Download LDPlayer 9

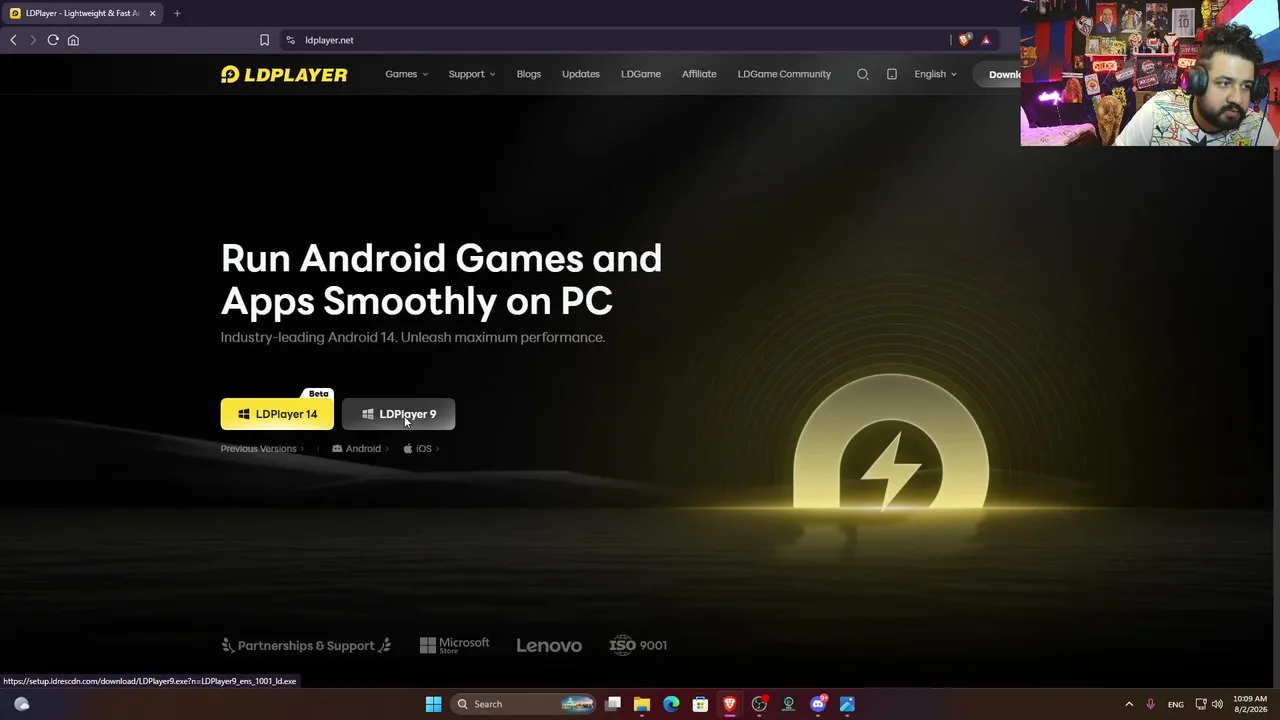point(398,414)
